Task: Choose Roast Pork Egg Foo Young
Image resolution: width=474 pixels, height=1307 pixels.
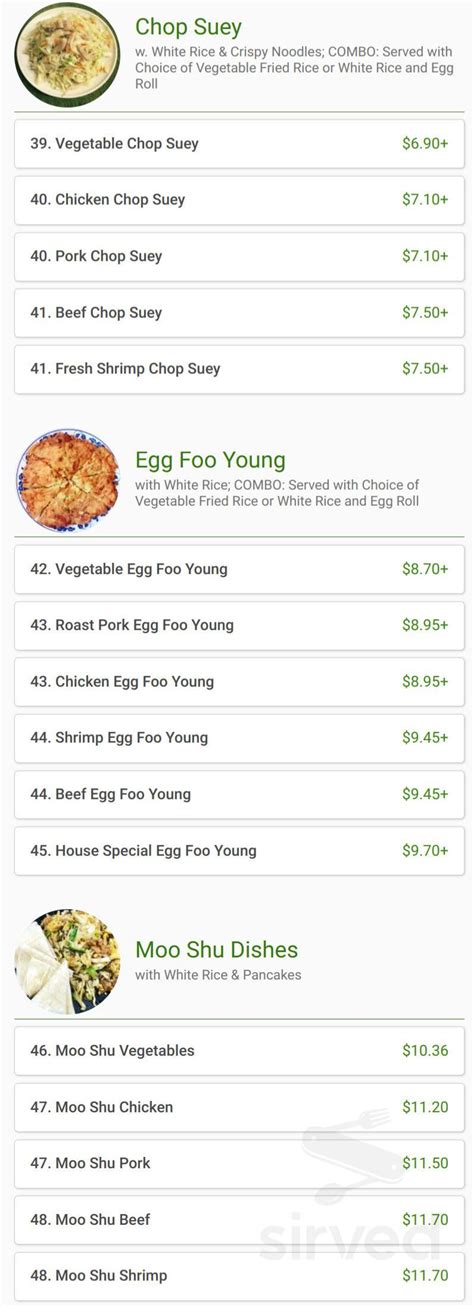Action: (239, 625)
